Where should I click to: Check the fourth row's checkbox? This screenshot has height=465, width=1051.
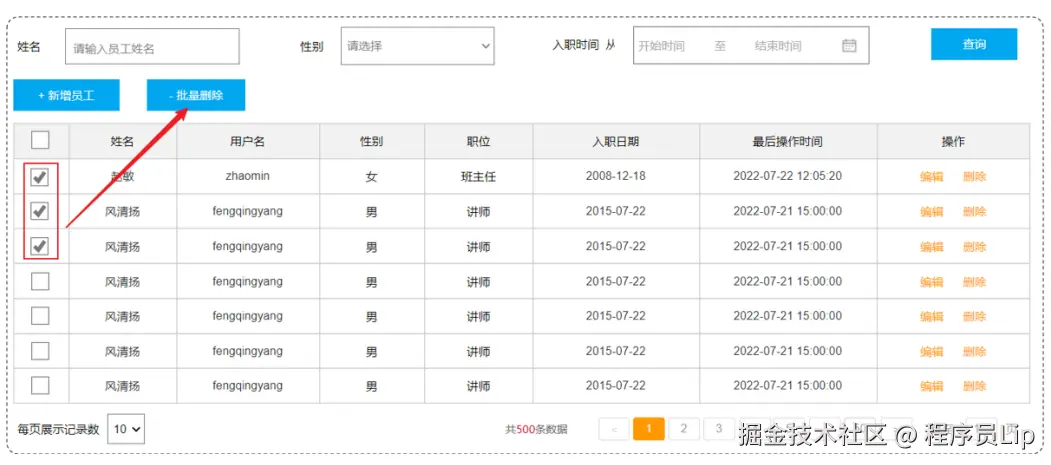point(40,282)
